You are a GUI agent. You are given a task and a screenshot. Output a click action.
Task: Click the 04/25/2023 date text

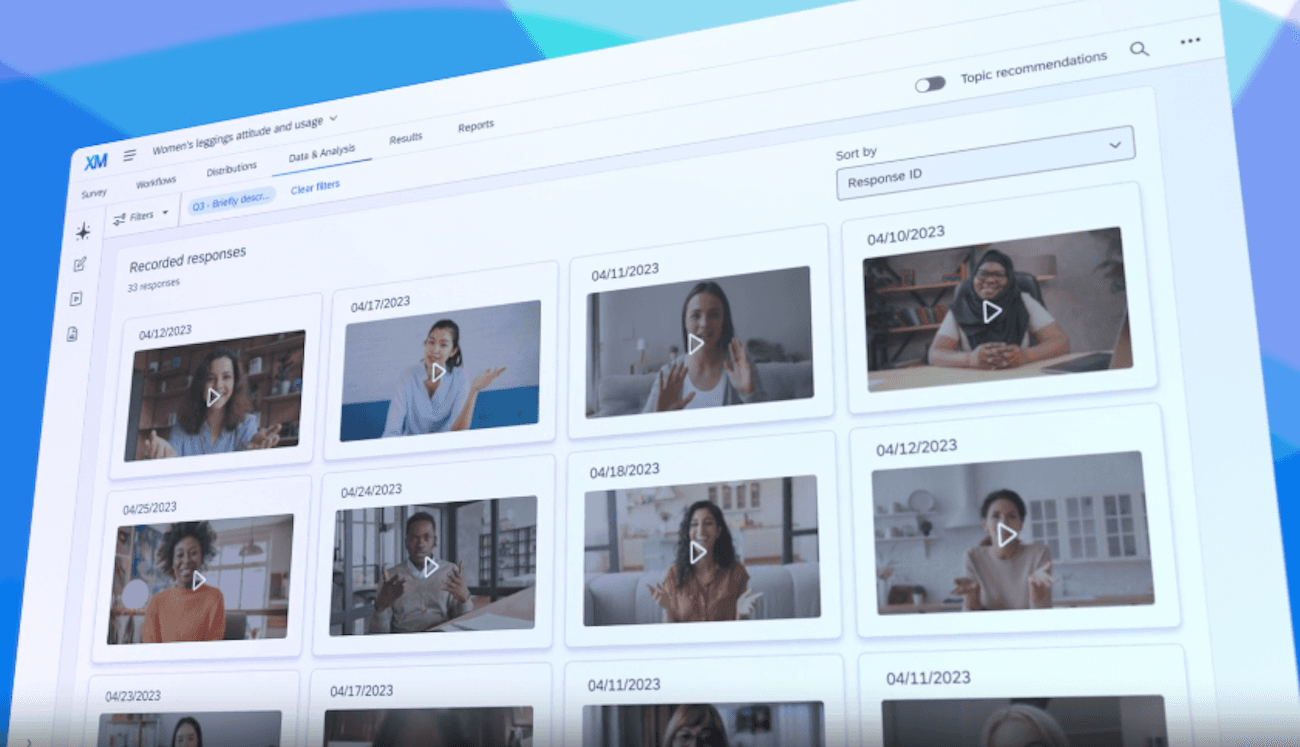[150, 509]
